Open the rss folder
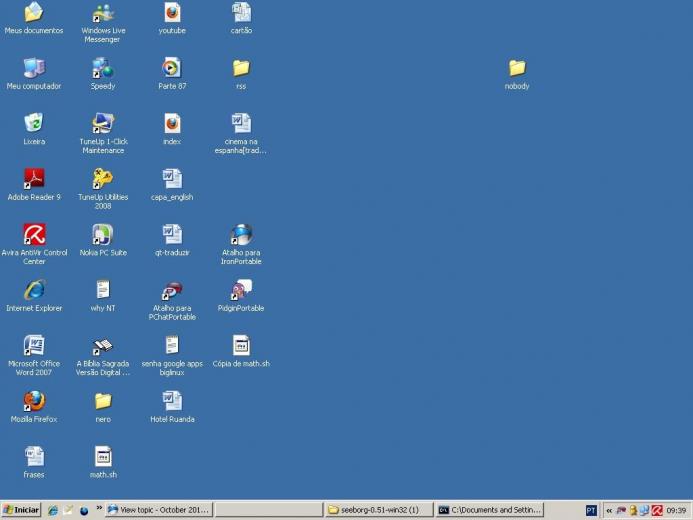Image resolution: width=693 pixels, height=520 pixels. click(241, 68)
